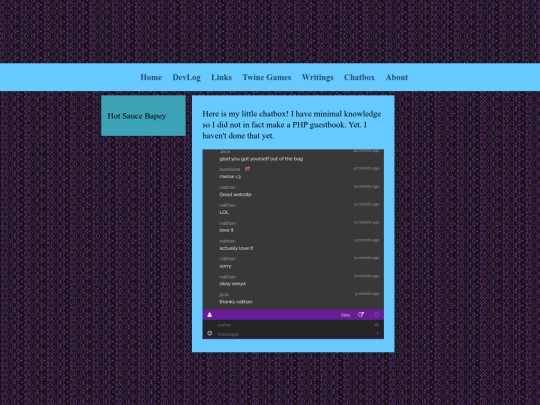Focus the name input field

tap(294, 325)
